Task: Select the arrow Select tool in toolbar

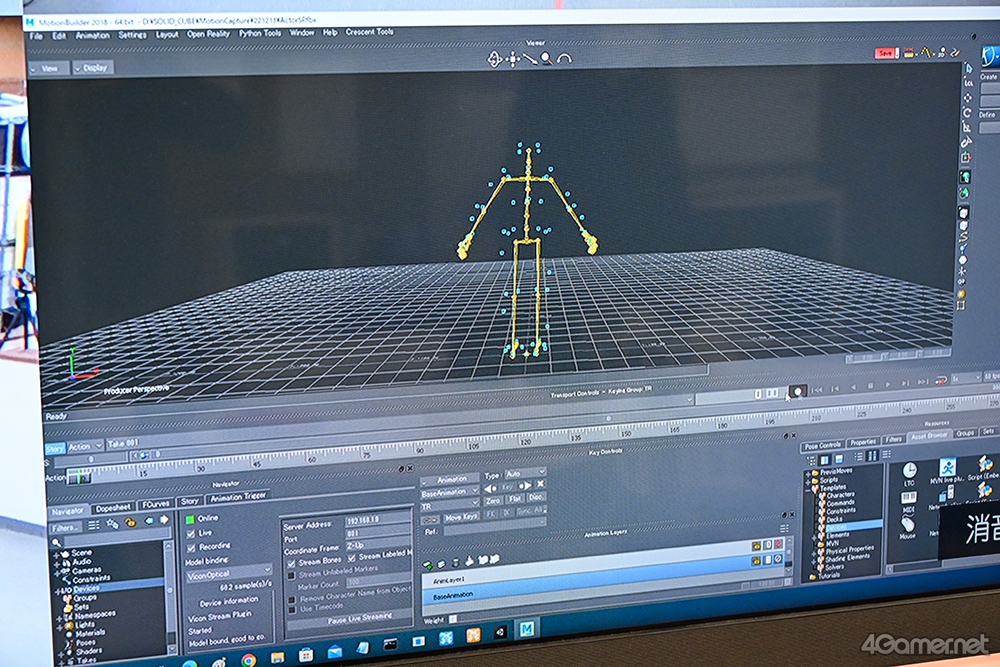Action: tap(968, 68)
